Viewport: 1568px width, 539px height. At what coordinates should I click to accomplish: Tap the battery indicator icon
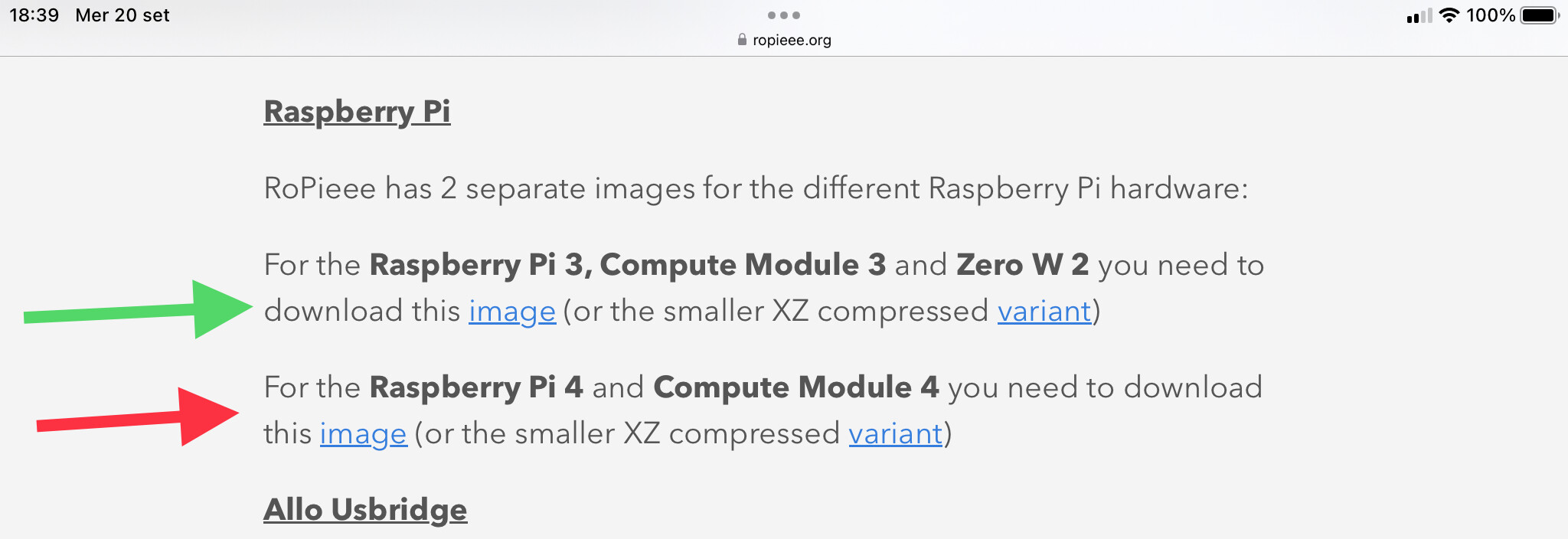click(x=1540, y=15)
